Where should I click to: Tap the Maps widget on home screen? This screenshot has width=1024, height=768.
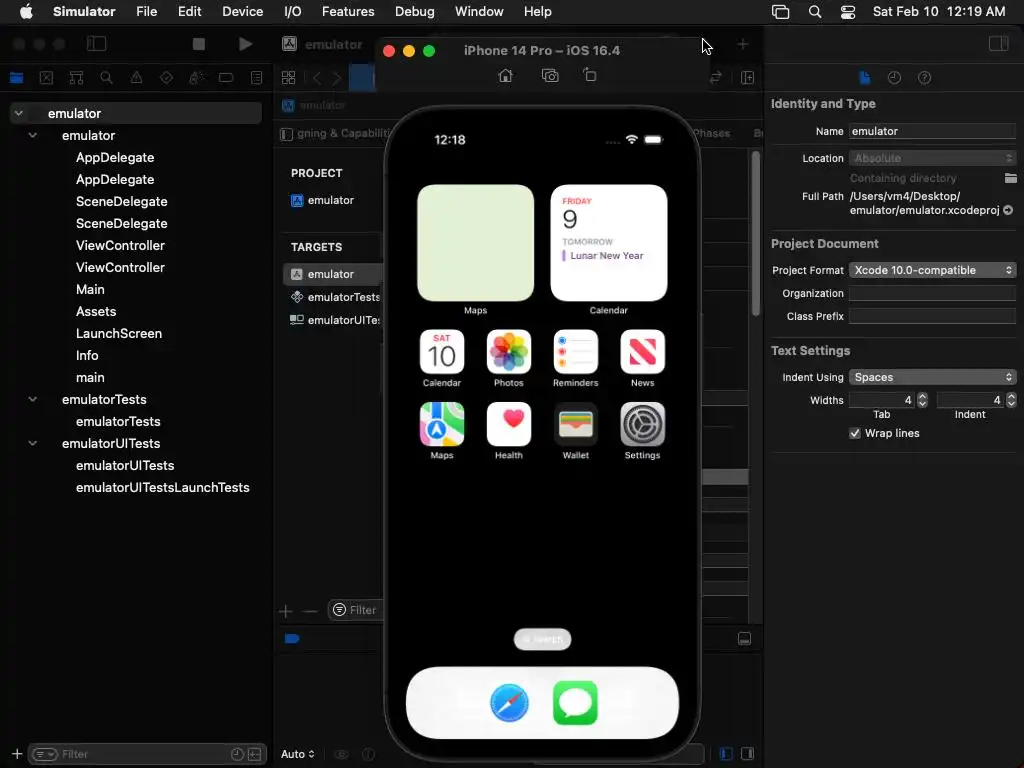click(475, 243)
